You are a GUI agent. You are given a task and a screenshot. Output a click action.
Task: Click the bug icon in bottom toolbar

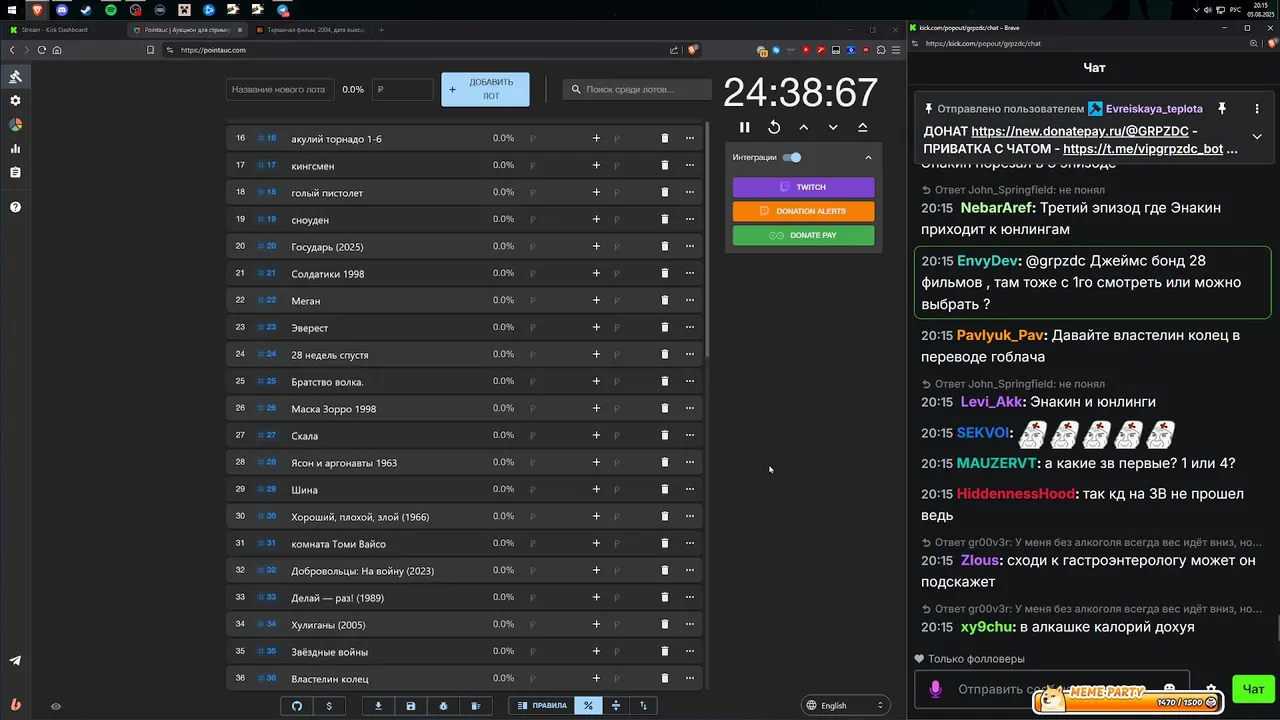tap(443, 706)
